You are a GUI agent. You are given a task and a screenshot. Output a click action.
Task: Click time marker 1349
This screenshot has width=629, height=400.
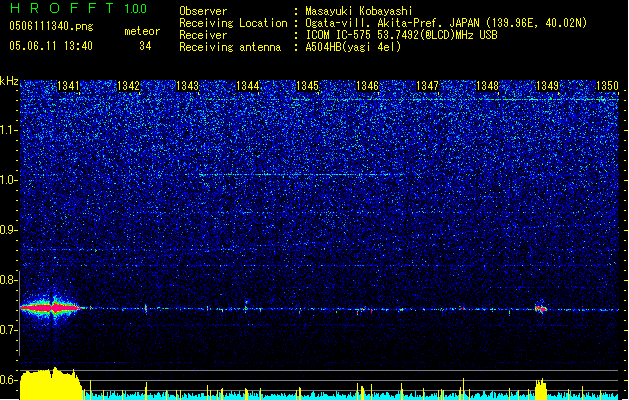point(547,86)
